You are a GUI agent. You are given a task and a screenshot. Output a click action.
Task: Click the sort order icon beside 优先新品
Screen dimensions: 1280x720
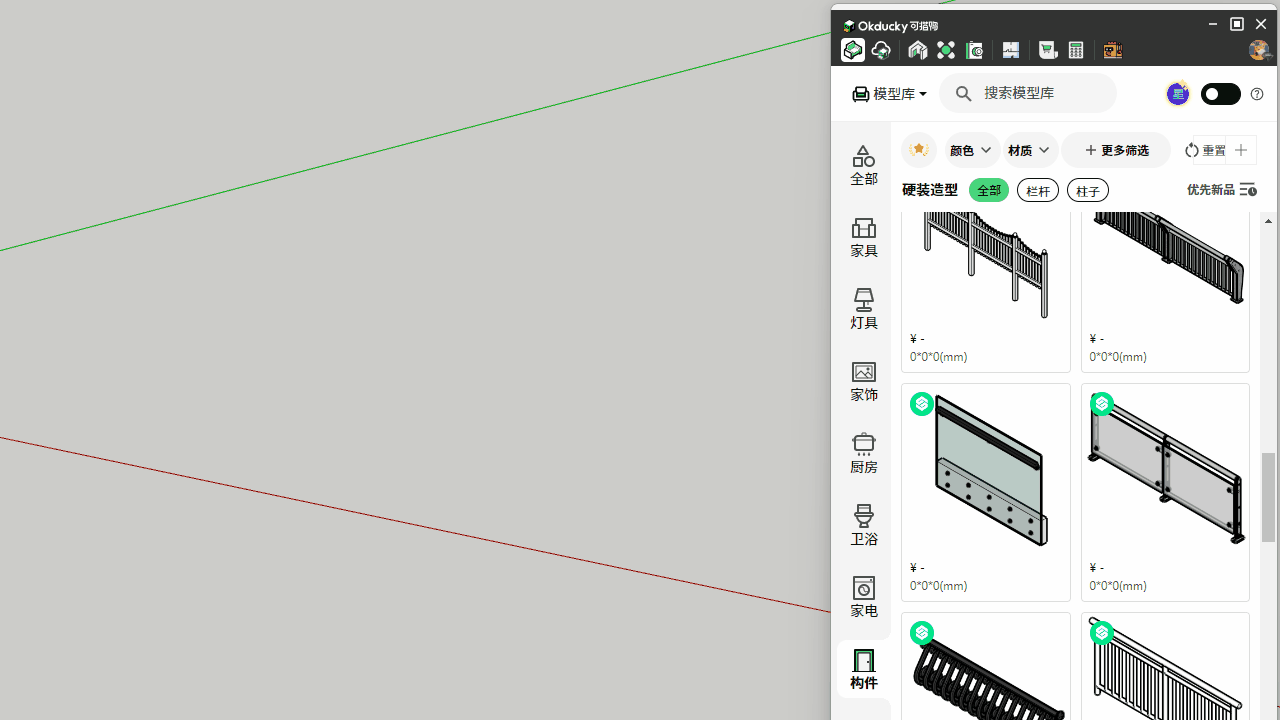tap(1248, 190)
